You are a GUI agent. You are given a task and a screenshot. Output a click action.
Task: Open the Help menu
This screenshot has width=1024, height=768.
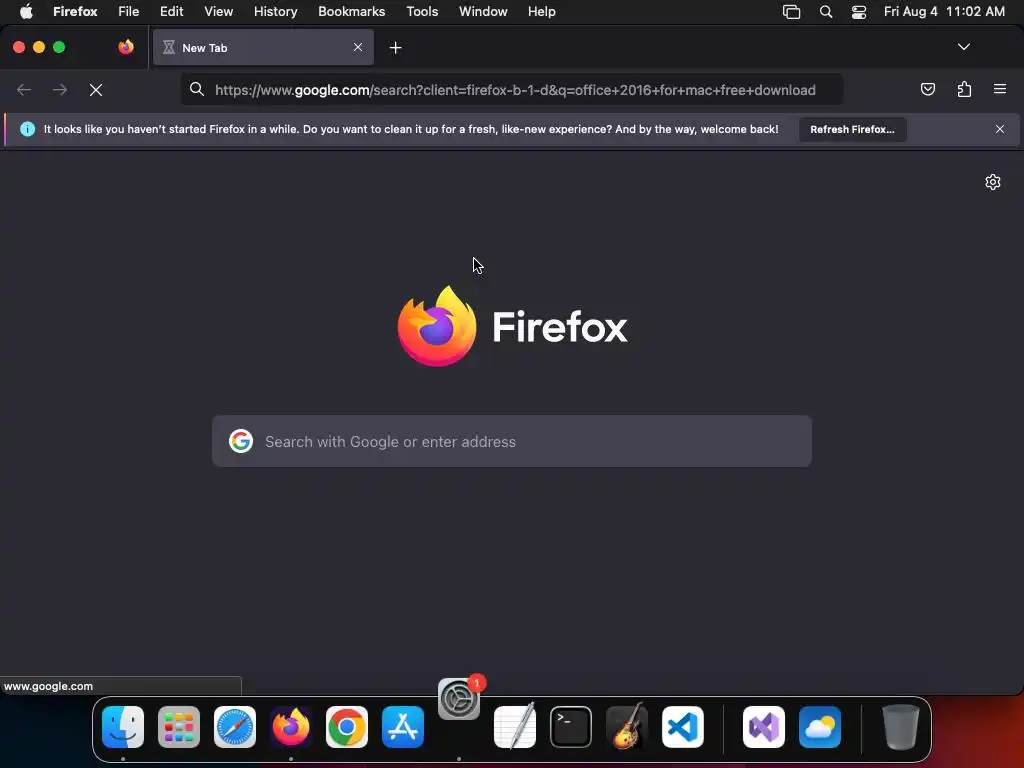coord(541,12)
